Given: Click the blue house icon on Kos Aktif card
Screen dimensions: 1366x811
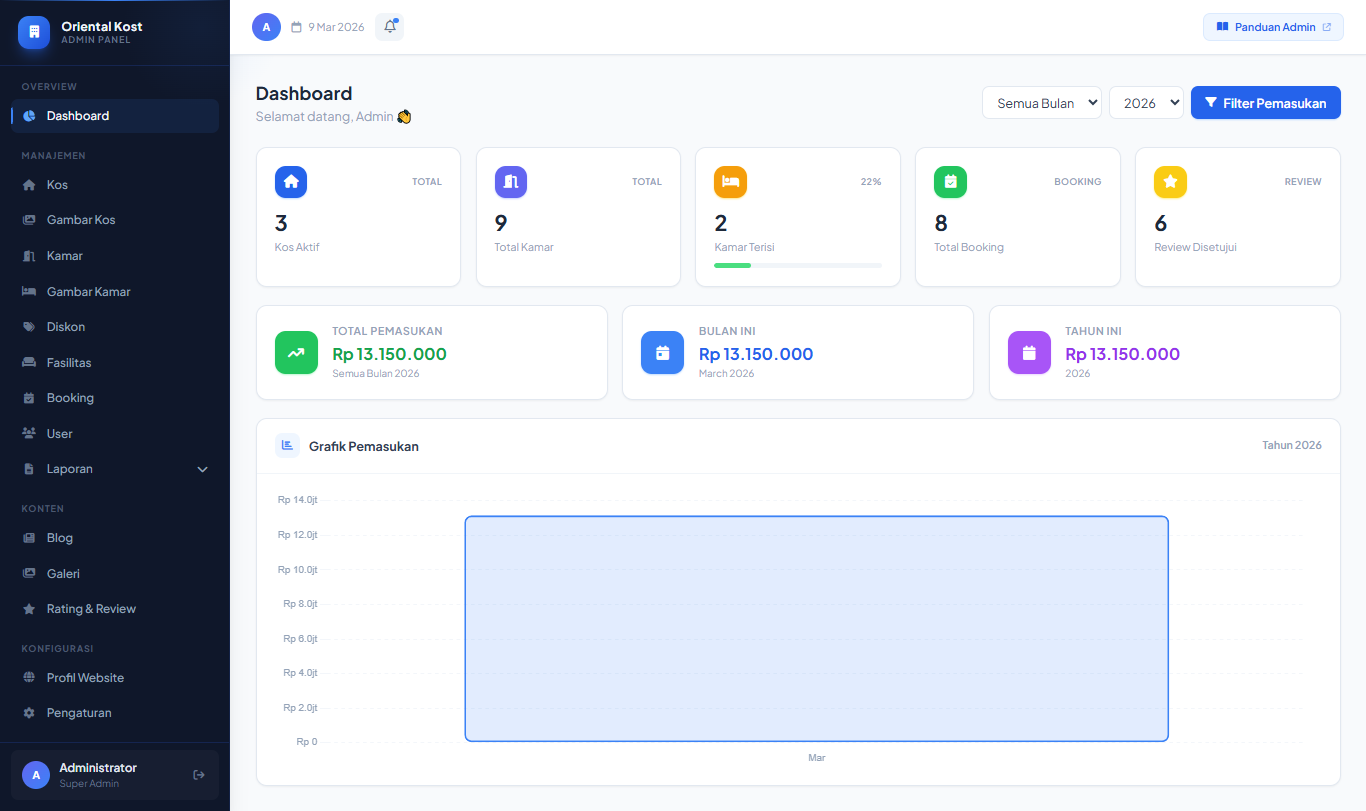Looking at the screenshot, I should pos(291,182).
